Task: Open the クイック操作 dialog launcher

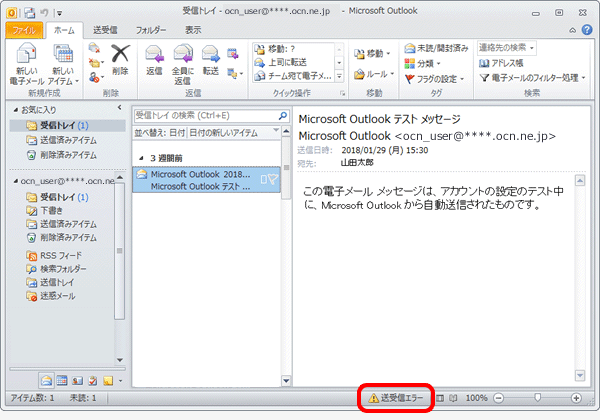Action: tap(342, 93)
